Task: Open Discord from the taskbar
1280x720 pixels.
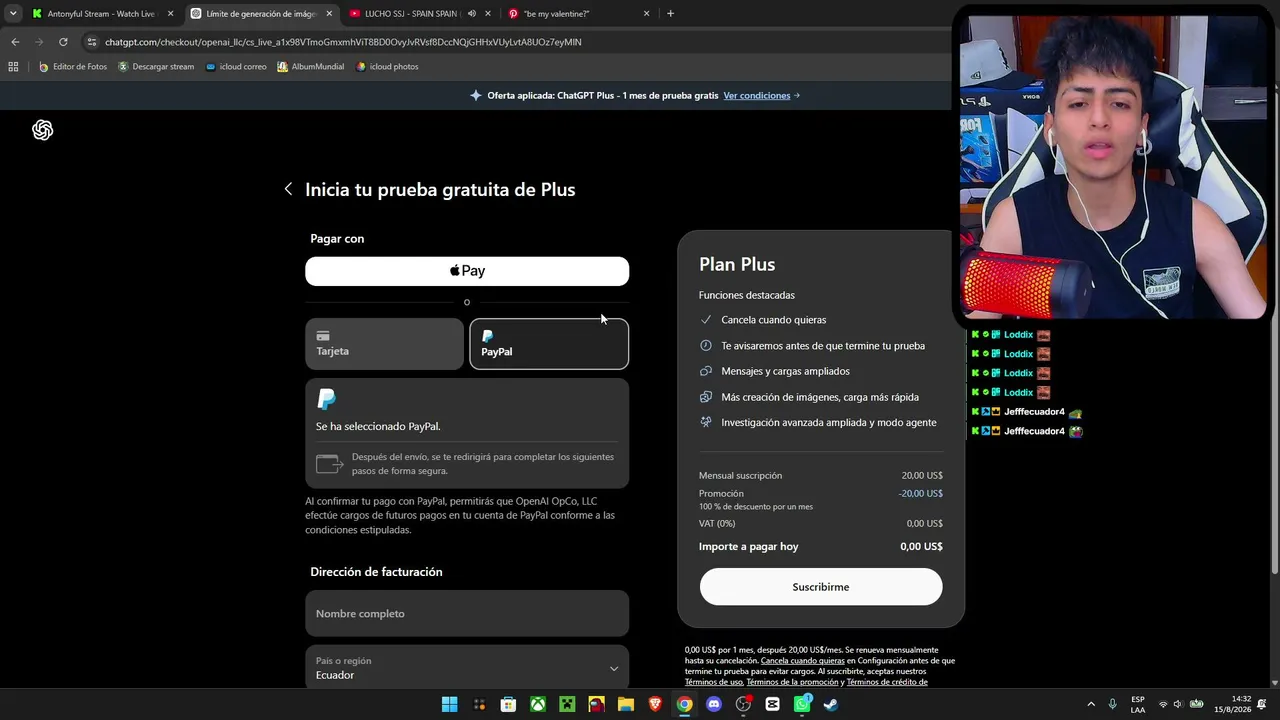Action: (714, 704)
